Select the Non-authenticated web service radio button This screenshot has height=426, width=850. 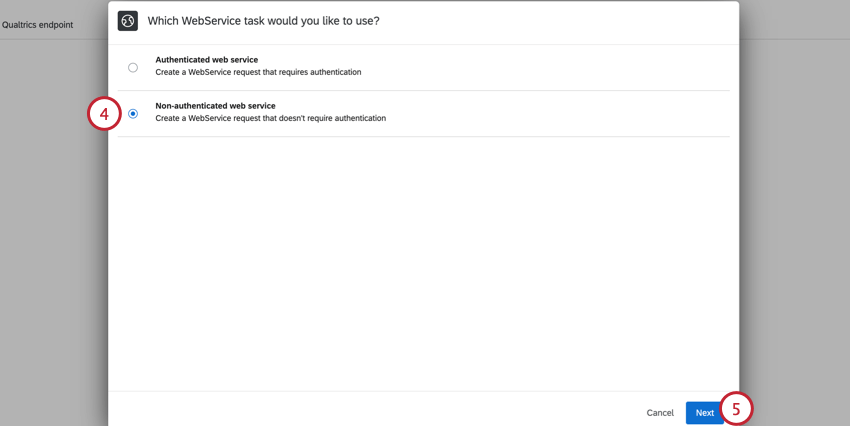[x=133, y=114]
